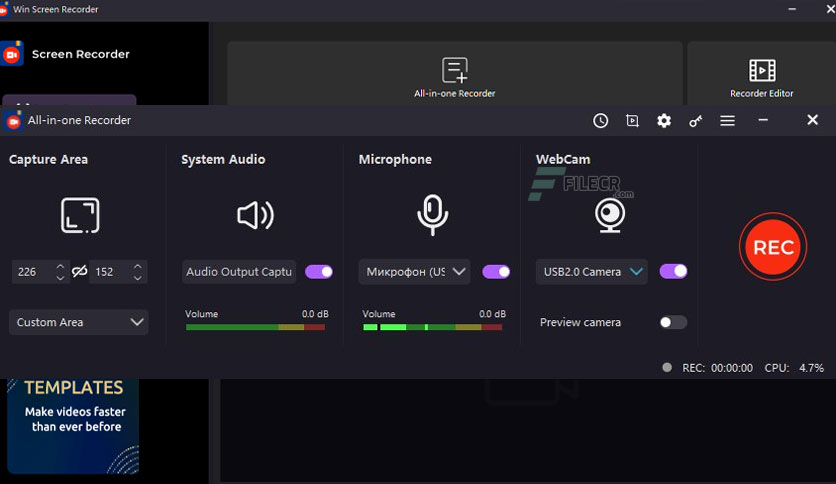836x484 pixels.
Task: Click the System Audio 0.0 dB value
Action: tap(315, 314)
